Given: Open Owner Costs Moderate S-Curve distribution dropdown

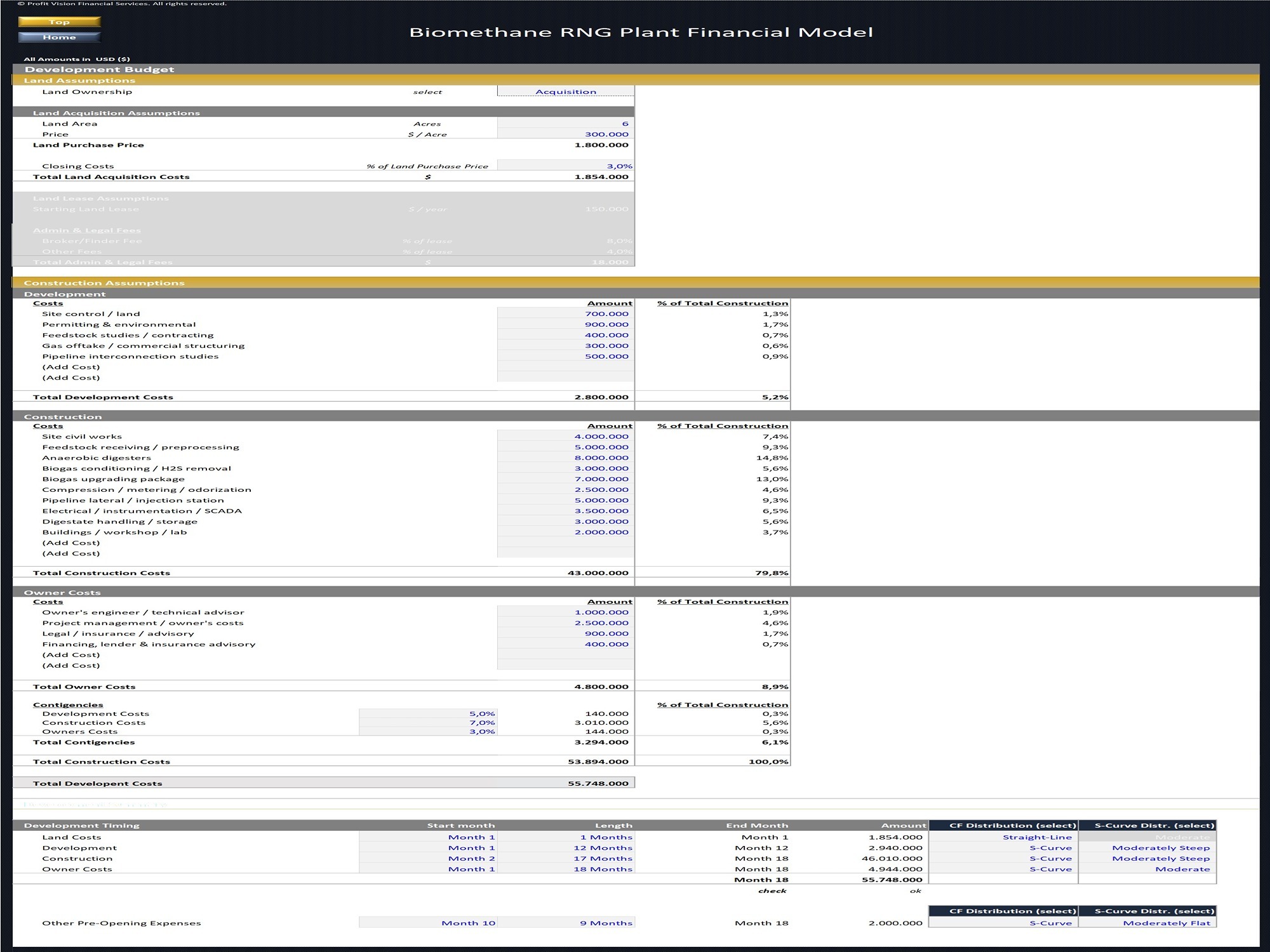Looking at the screenshot, I should (x=1147, y=869).
